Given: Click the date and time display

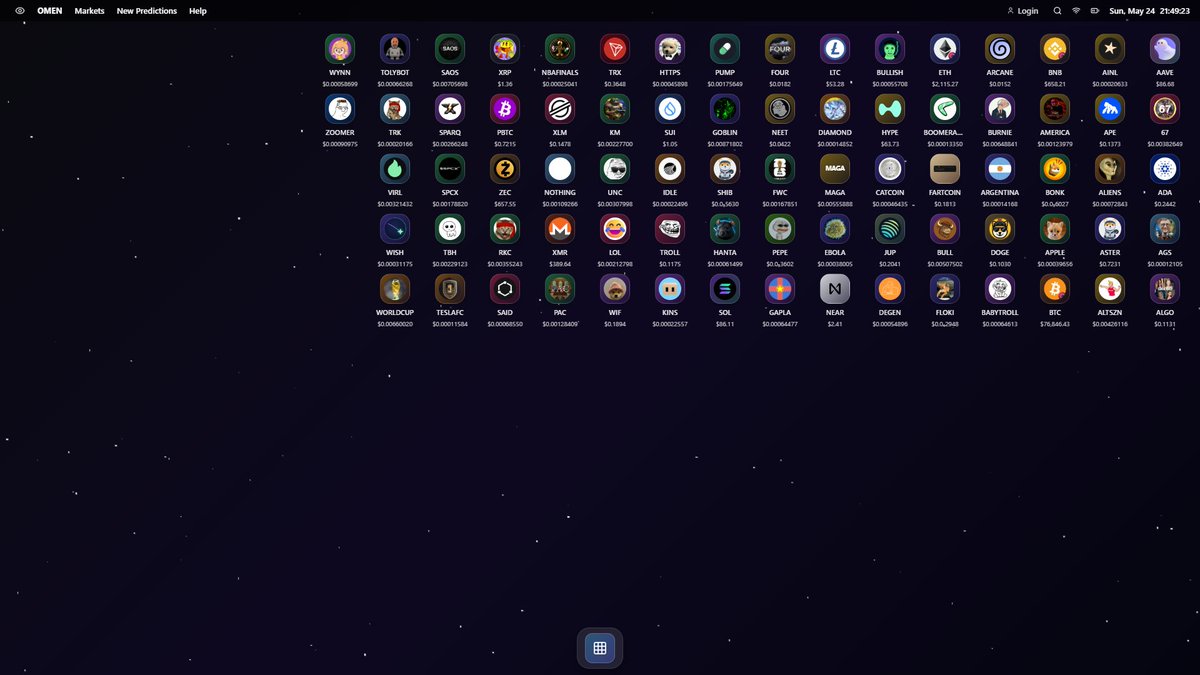Looking at the screenshot, I should pos(1149,11).
